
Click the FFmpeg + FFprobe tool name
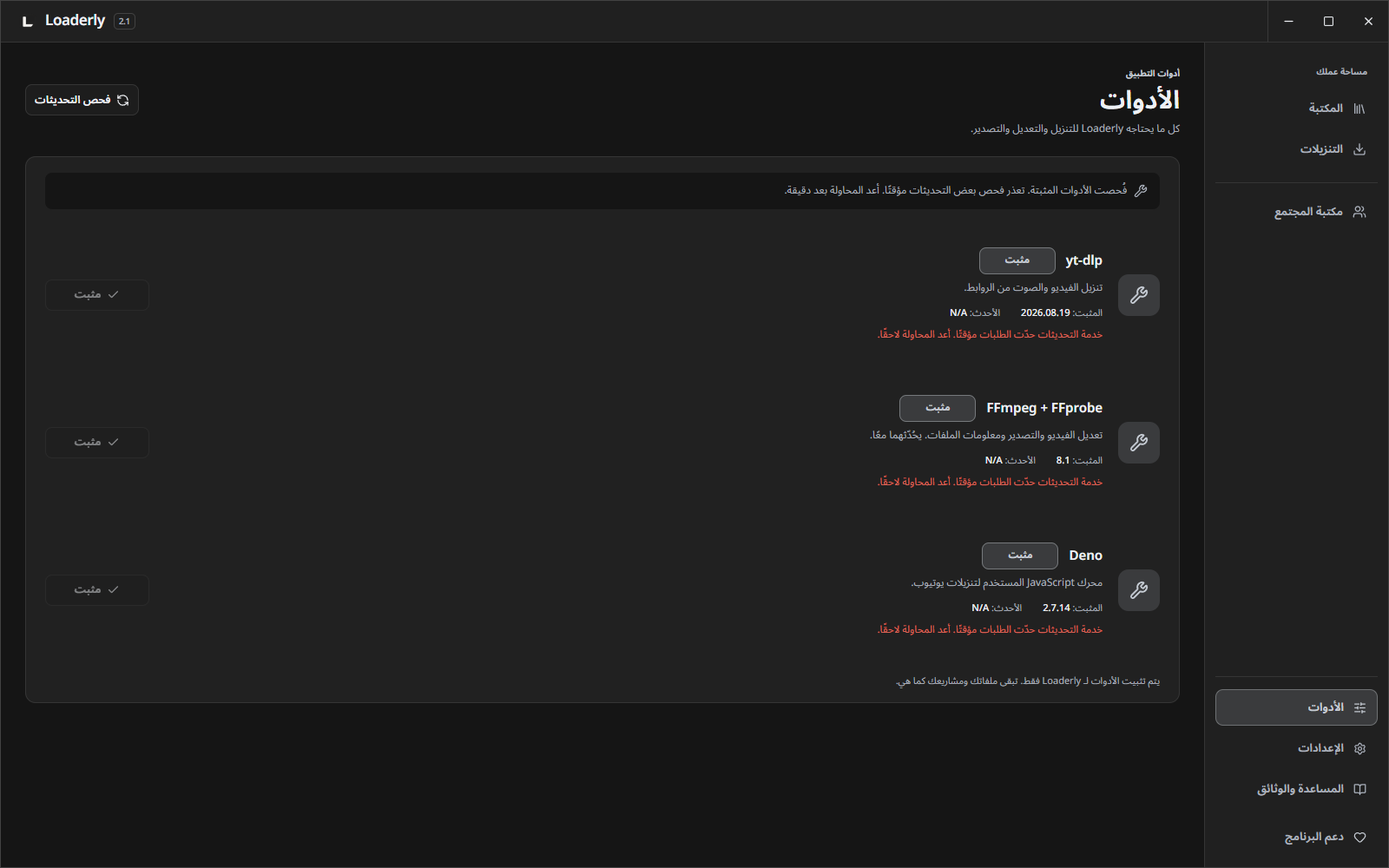coord(1044,408)
